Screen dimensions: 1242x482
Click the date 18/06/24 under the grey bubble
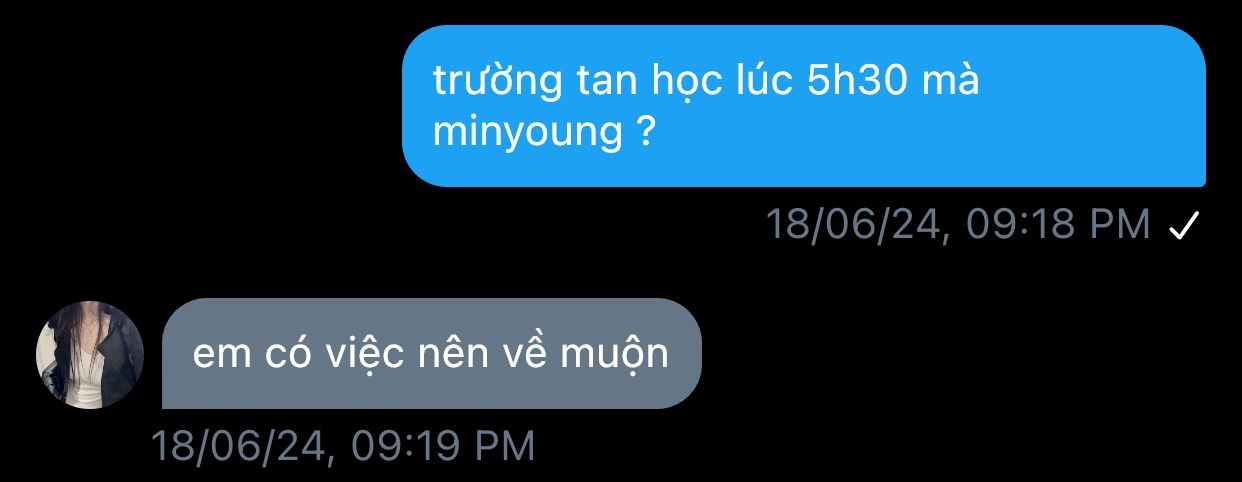(241, 446)
